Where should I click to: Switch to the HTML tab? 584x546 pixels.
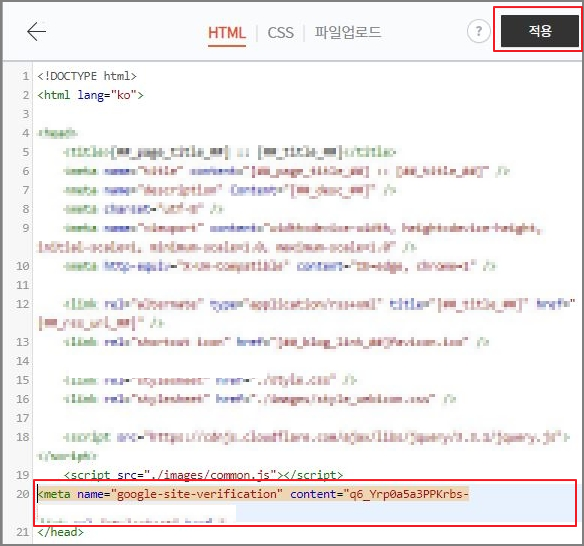click(x=227, y=33)
